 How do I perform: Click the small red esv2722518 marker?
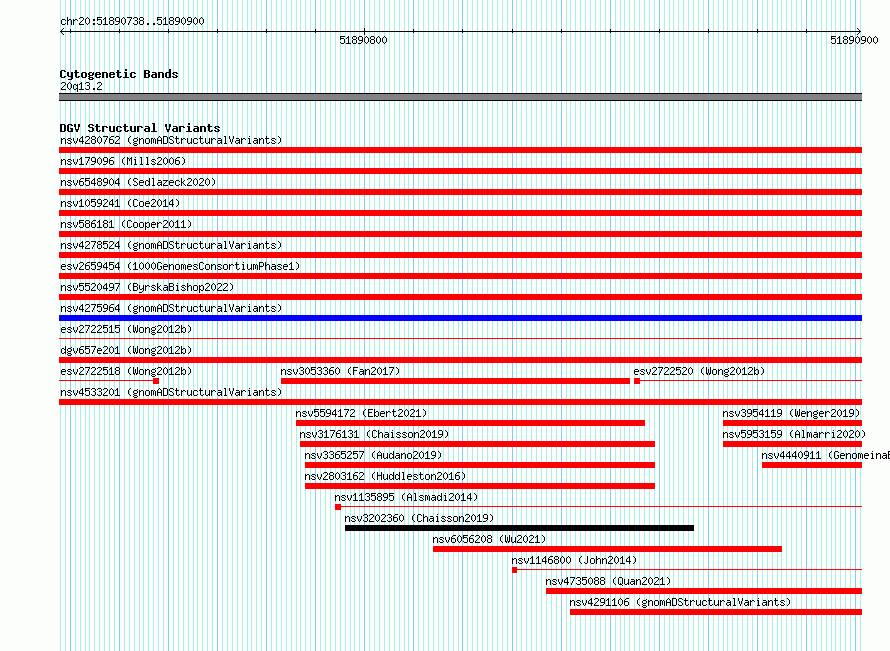pos(156,381)
